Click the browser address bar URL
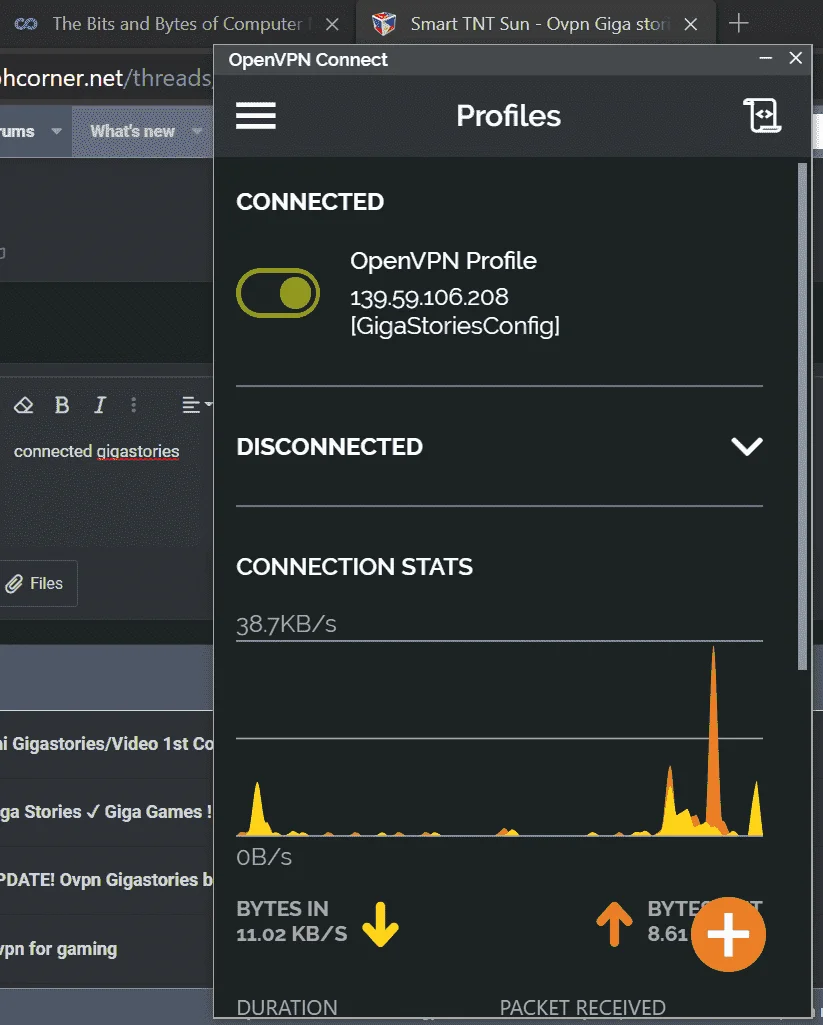This screenshot has width=823, height=1025. click(x=106, y=78)
